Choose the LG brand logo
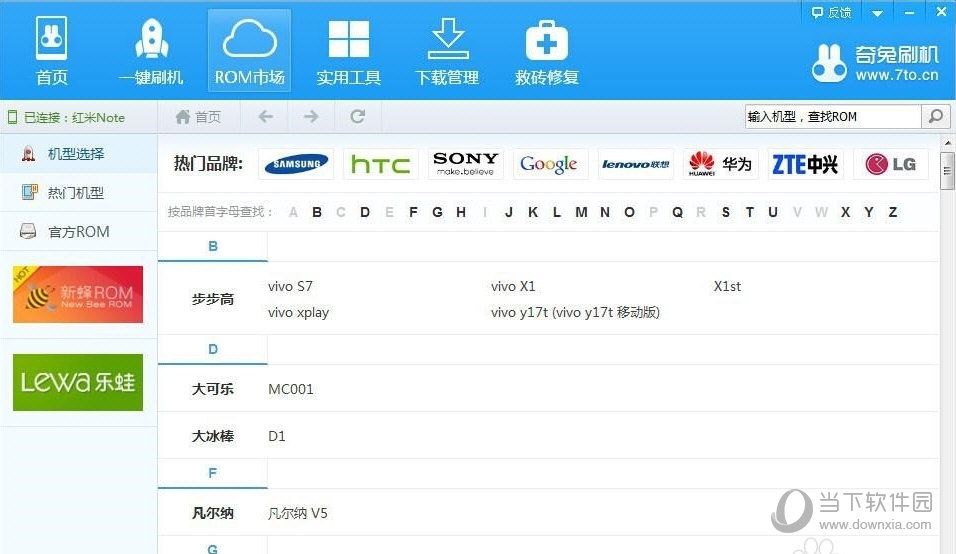The width and height of the screenshot is (956, 554). pos(890,164)
